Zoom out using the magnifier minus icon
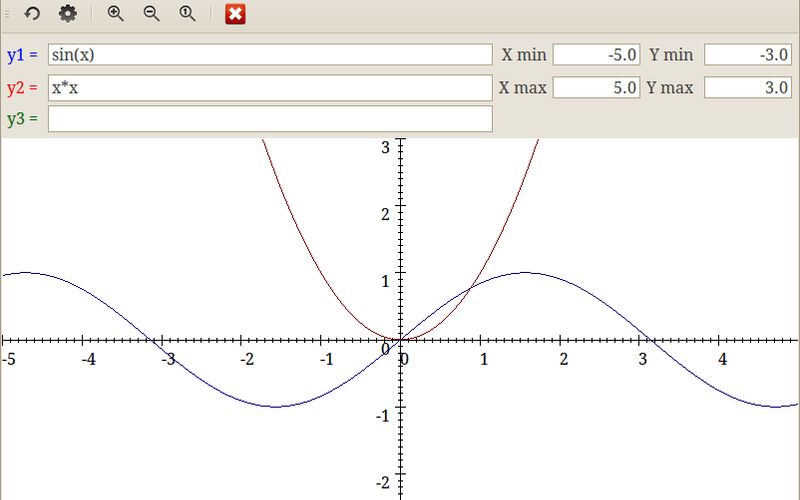 tap(152, 14)
